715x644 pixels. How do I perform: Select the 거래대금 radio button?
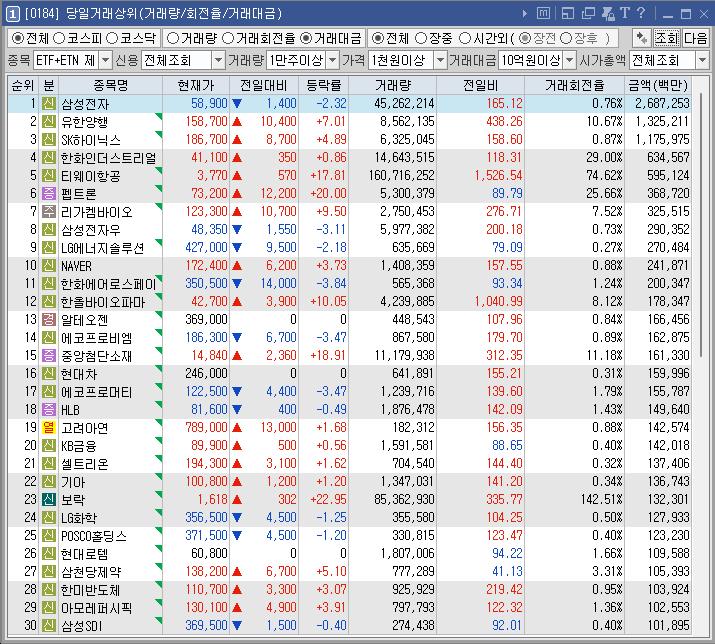(306, 38)
